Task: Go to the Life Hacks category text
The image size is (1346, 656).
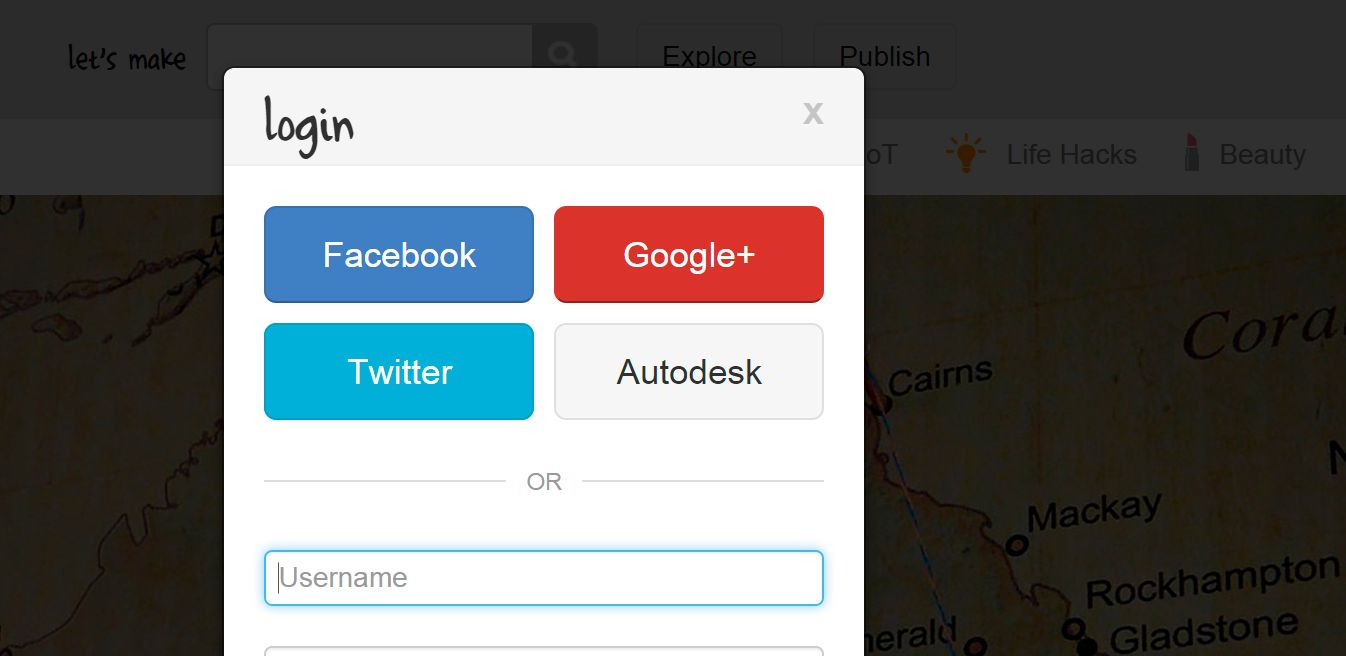Action: 1071,155
